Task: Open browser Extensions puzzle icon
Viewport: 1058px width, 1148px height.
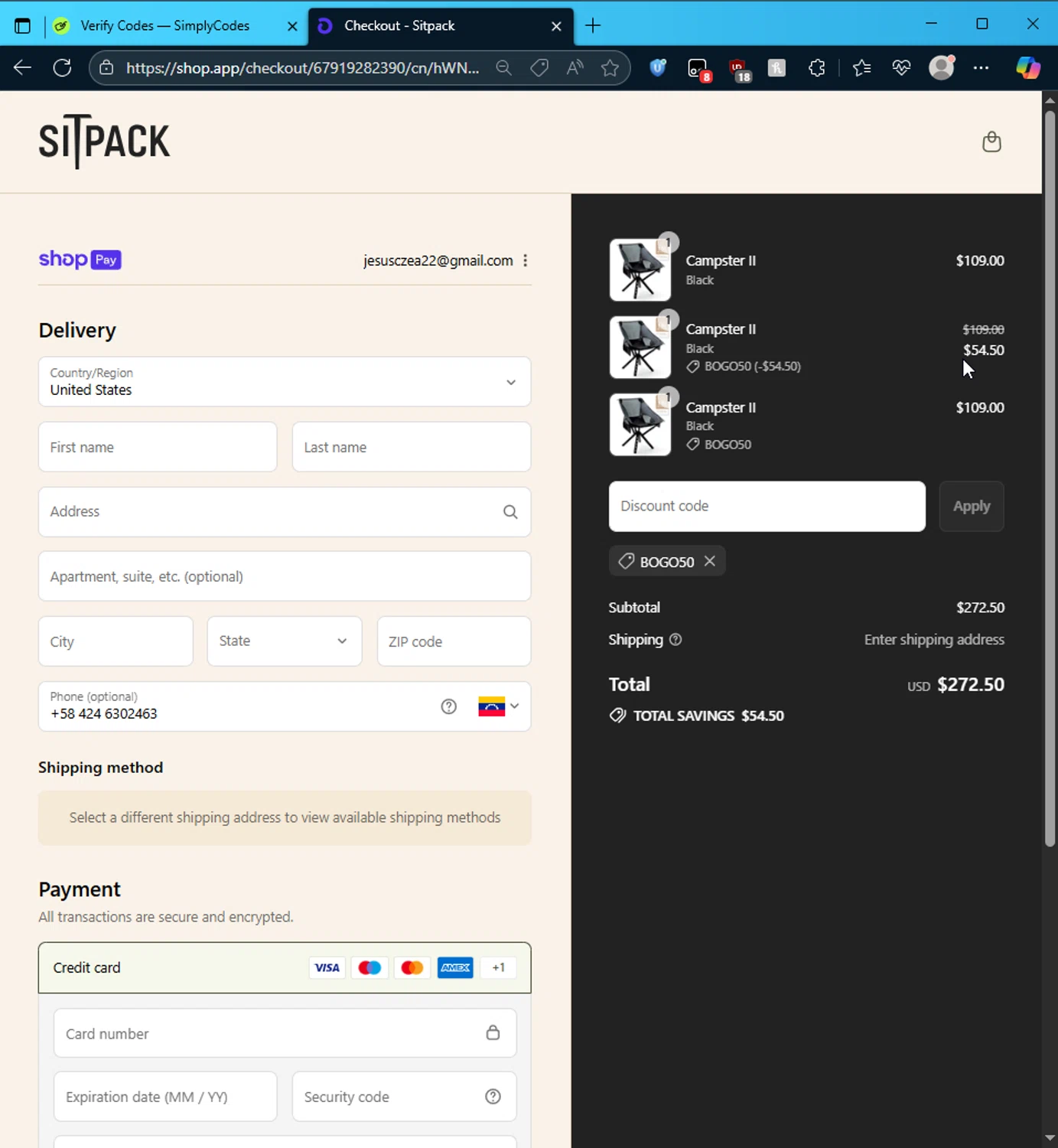Action: [x=817, y=68]
